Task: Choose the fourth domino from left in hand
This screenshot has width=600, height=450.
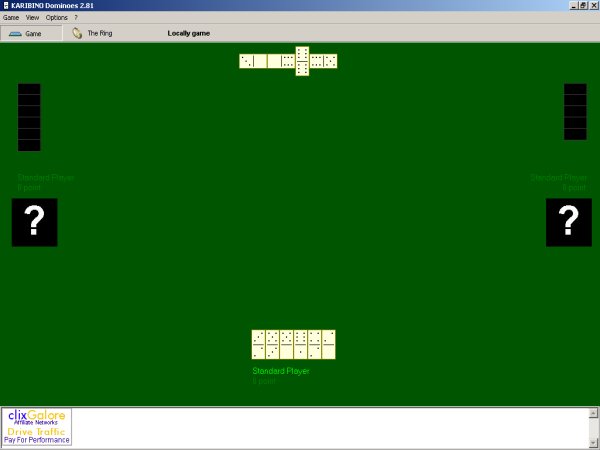Action: pyautogui.click(x=300, y=344)
